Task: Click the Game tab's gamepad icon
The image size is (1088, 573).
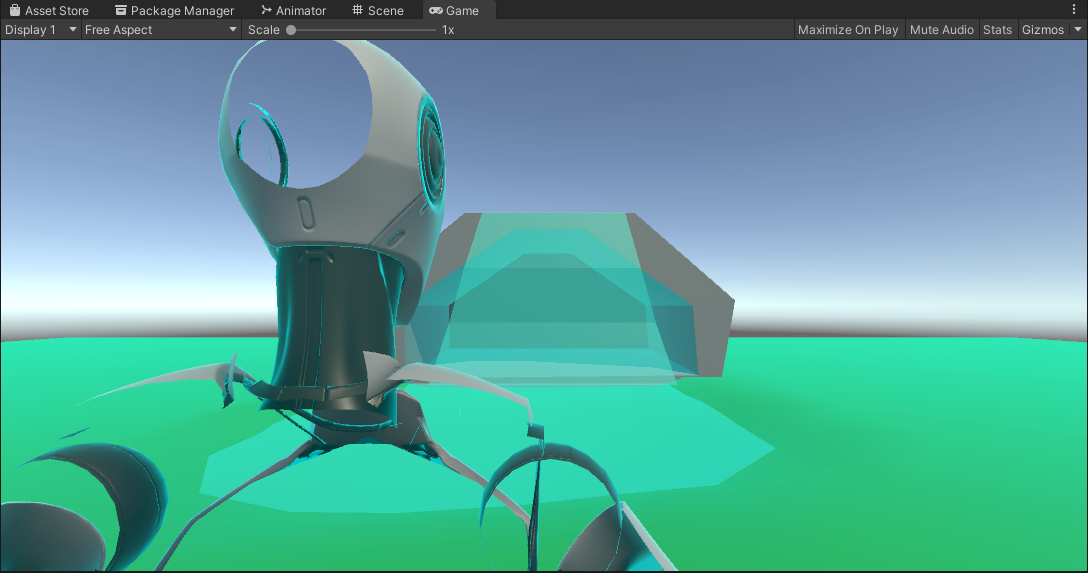Action: point(436,11)
